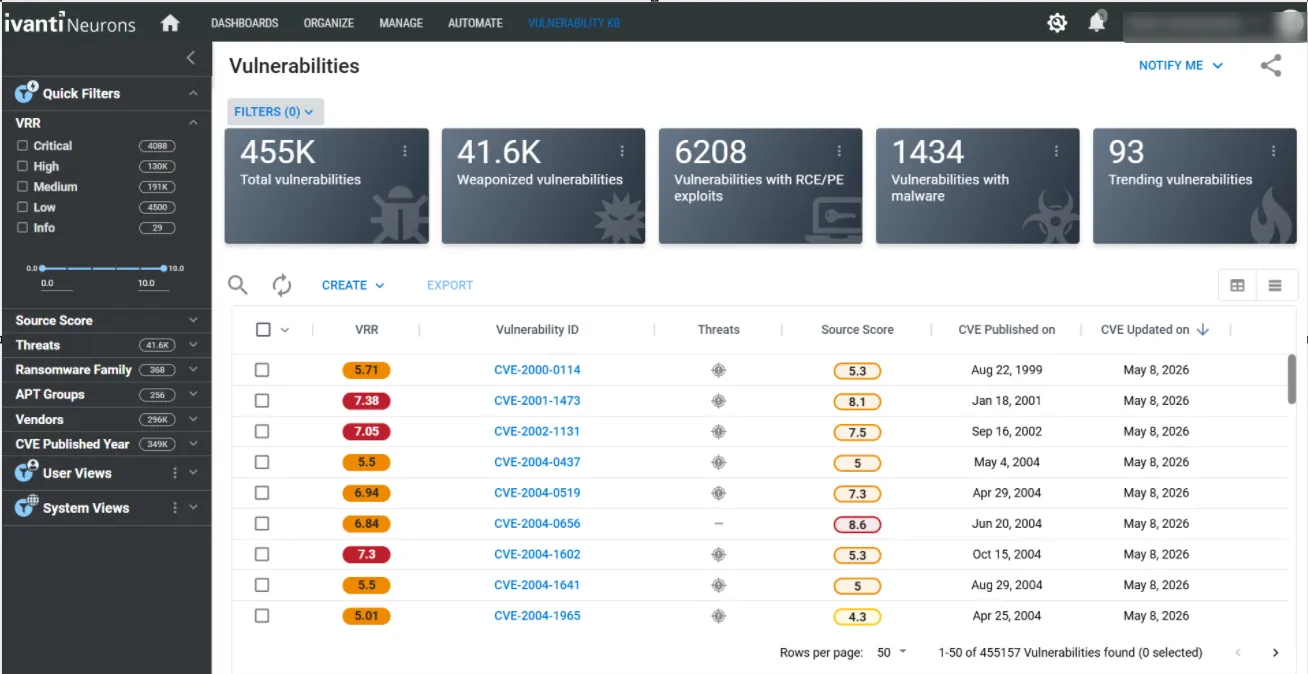Go to the Home icon
The height and width of the screenshot is (674, 1308).
pos(170,22)
